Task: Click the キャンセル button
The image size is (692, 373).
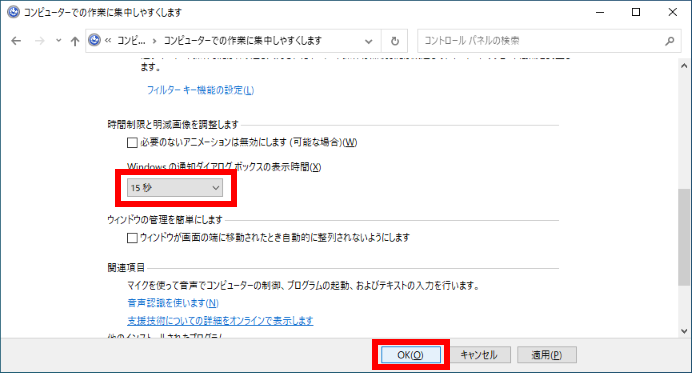Action: (x=479, y=354)
